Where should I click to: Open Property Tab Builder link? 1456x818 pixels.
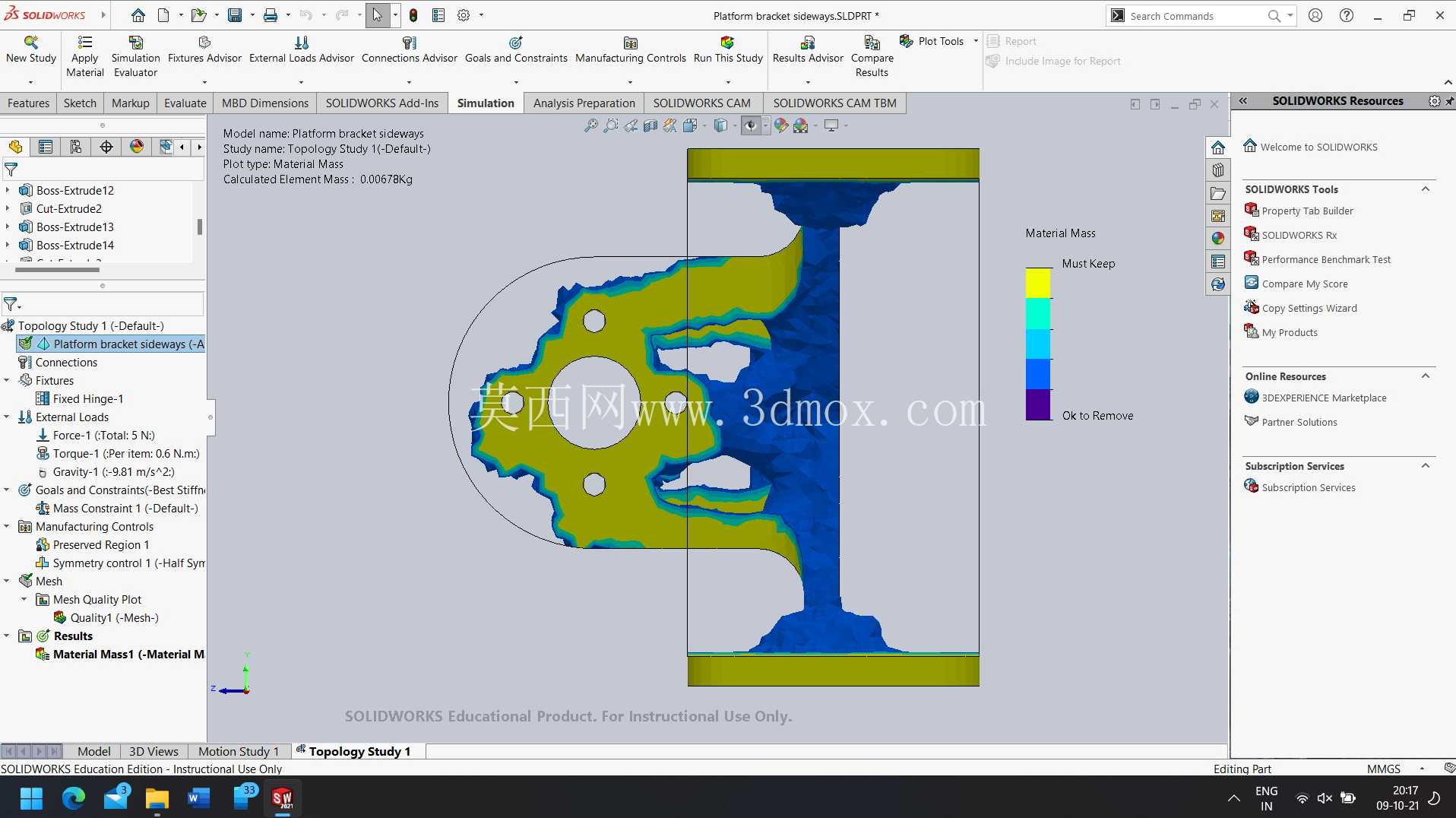click(x=1307, y=211)
